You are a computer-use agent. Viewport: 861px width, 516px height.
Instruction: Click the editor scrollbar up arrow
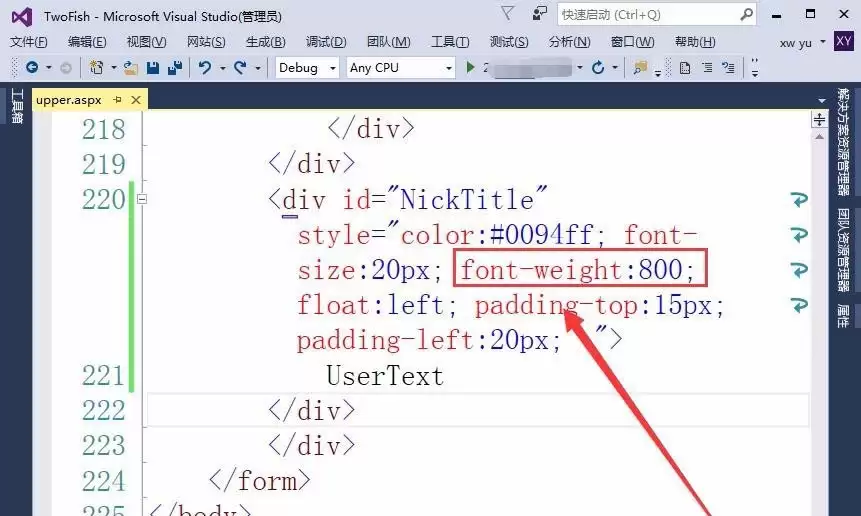point(819,137)
